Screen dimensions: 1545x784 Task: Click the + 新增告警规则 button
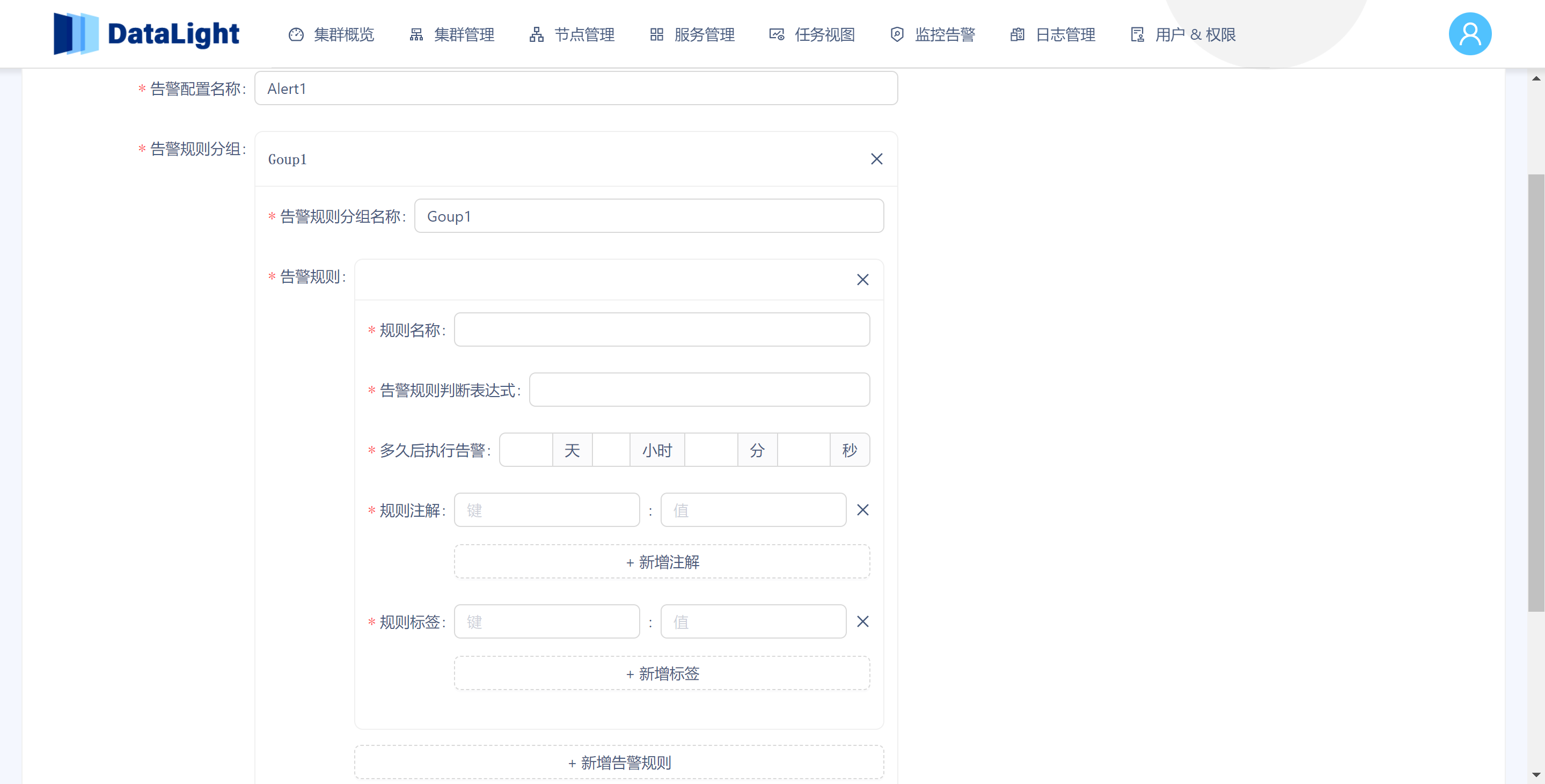(619, 762)
